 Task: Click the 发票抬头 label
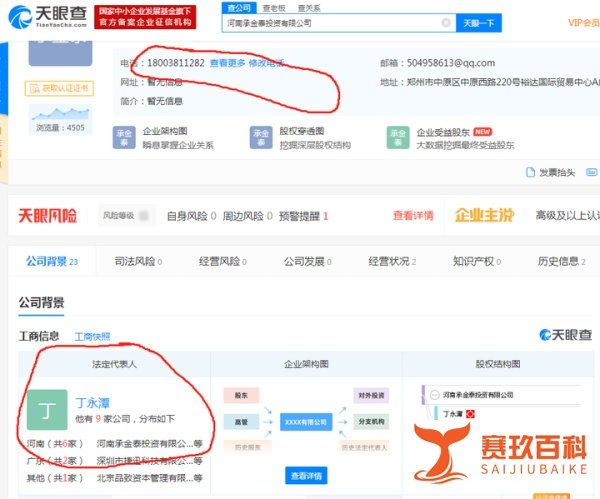coord(557,173)
